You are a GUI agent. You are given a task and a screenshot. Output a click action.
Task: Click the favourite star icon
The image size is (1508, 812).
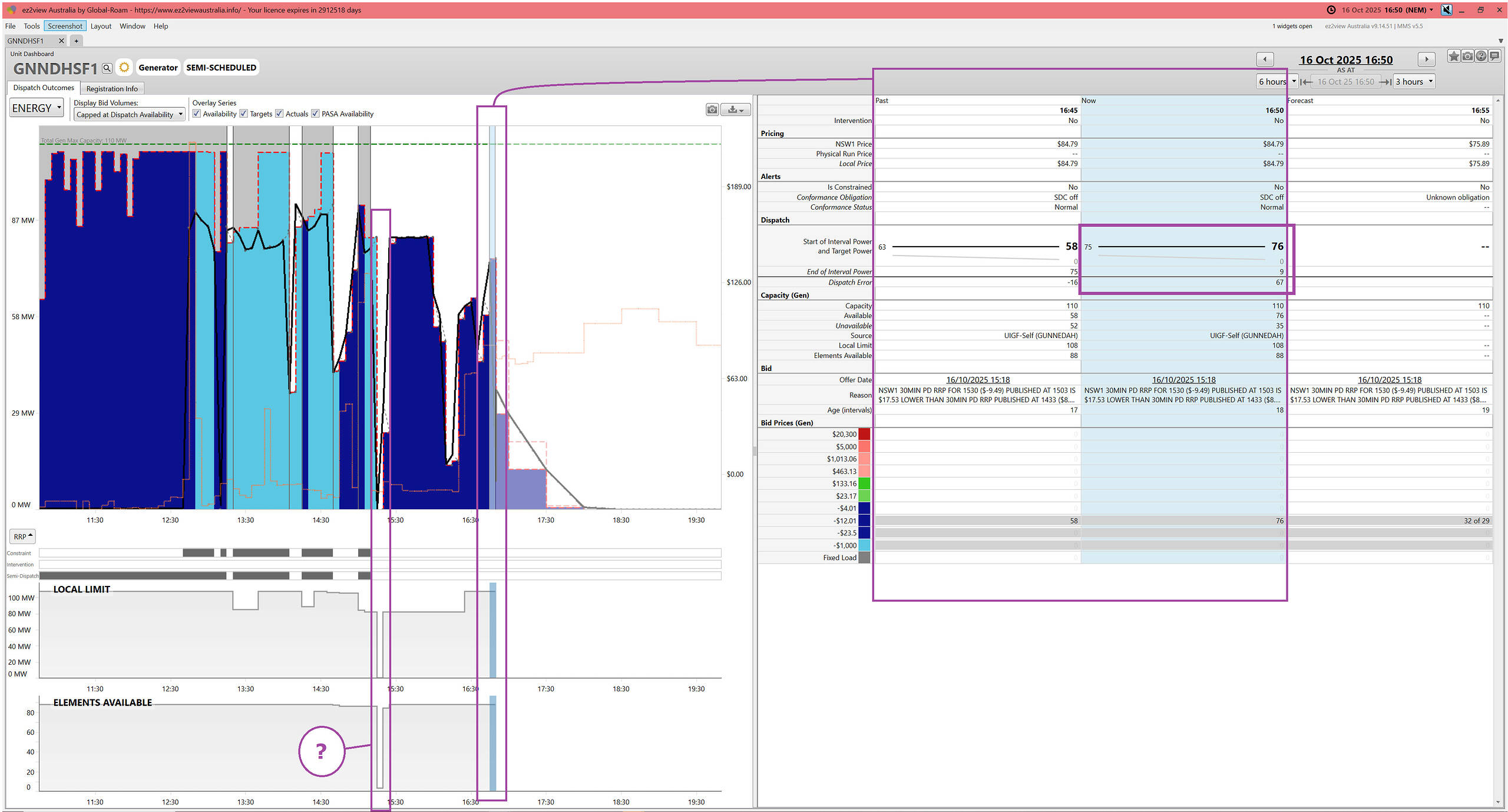[x=1454, y=57]
